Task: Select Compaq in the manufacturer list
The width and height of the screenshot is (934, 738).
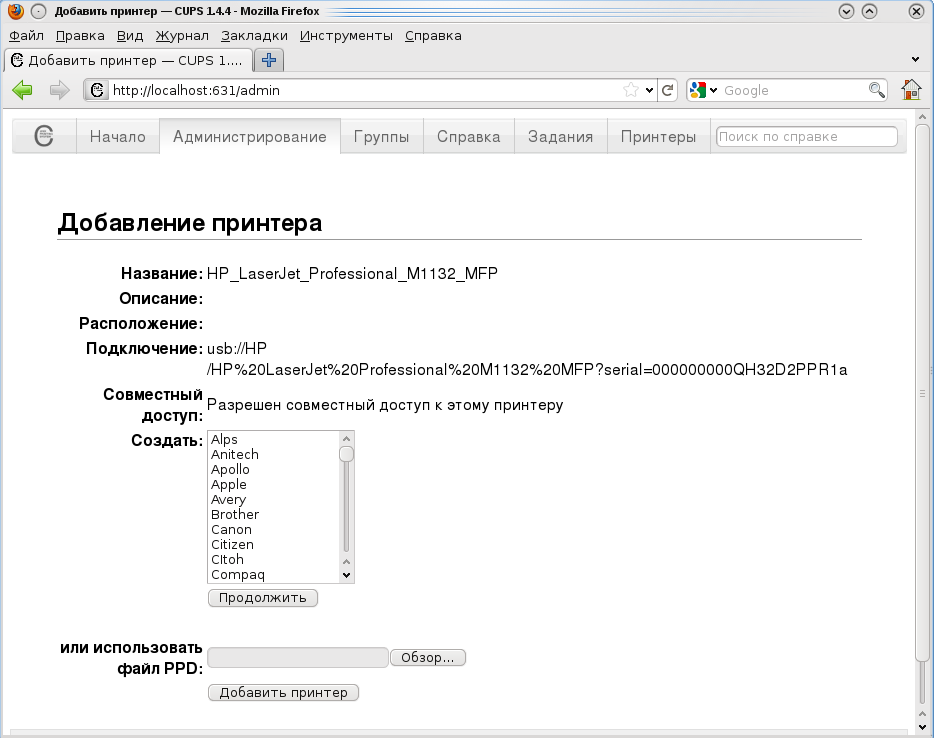Action: tap(275, 575)
